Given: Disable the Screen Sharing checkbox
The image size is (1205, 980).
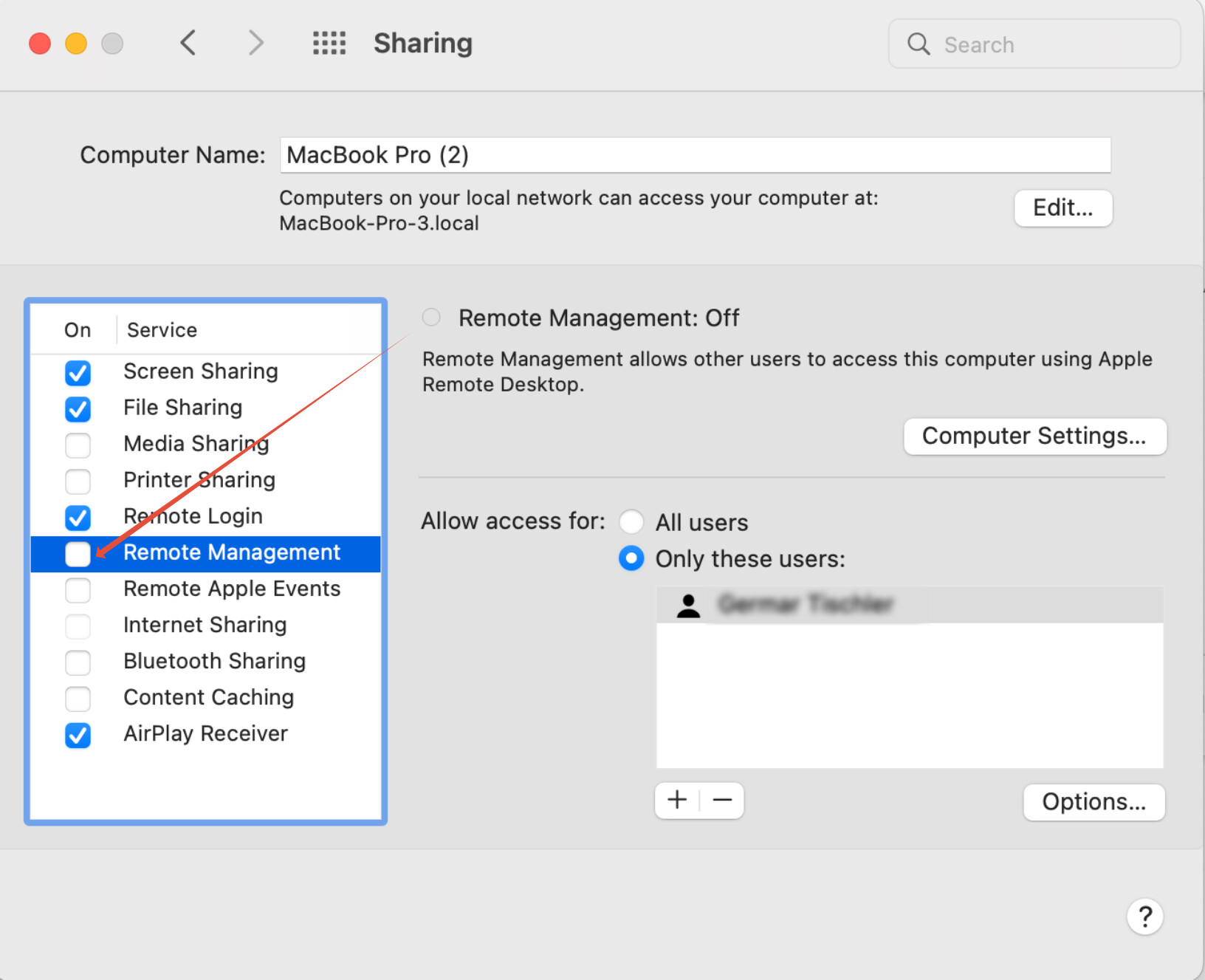Looking at the screenshot, I should [78, 372].
